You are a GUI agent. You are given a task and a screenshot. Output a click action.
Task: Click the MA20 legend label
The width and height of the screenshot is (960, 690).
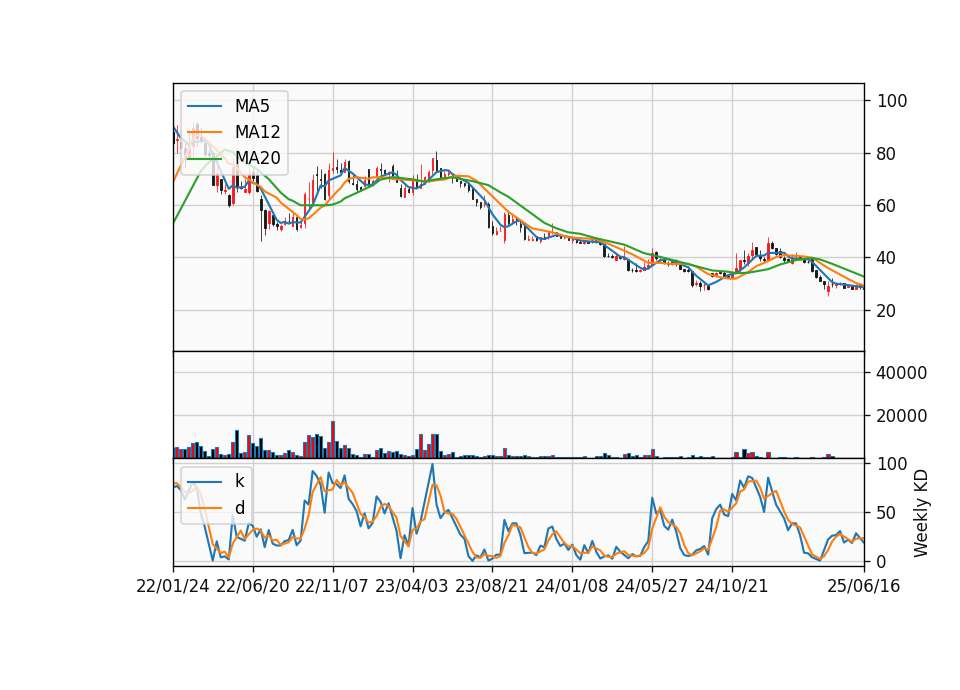257,158
